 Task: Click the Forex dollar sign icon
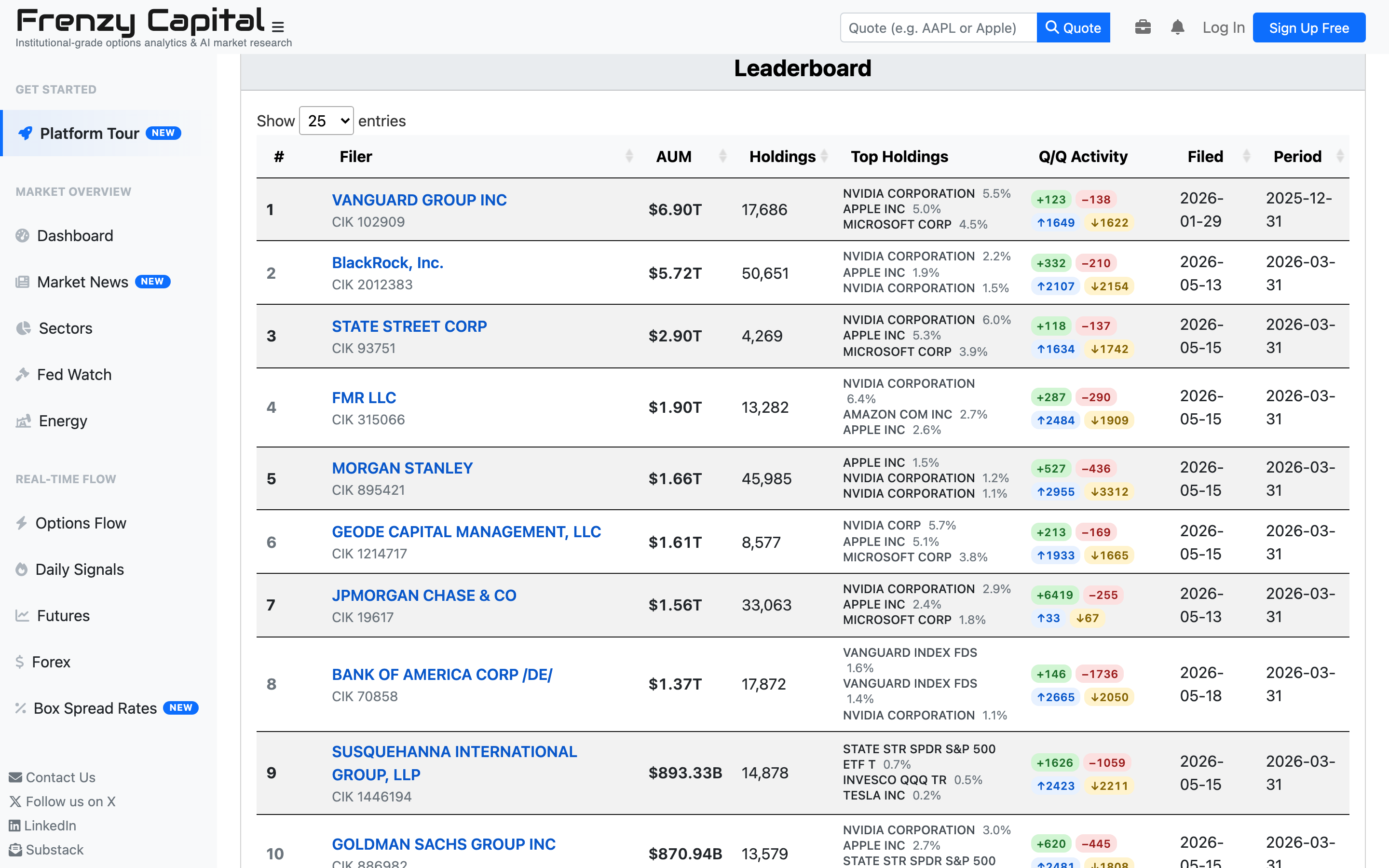[x=19, y=662]
